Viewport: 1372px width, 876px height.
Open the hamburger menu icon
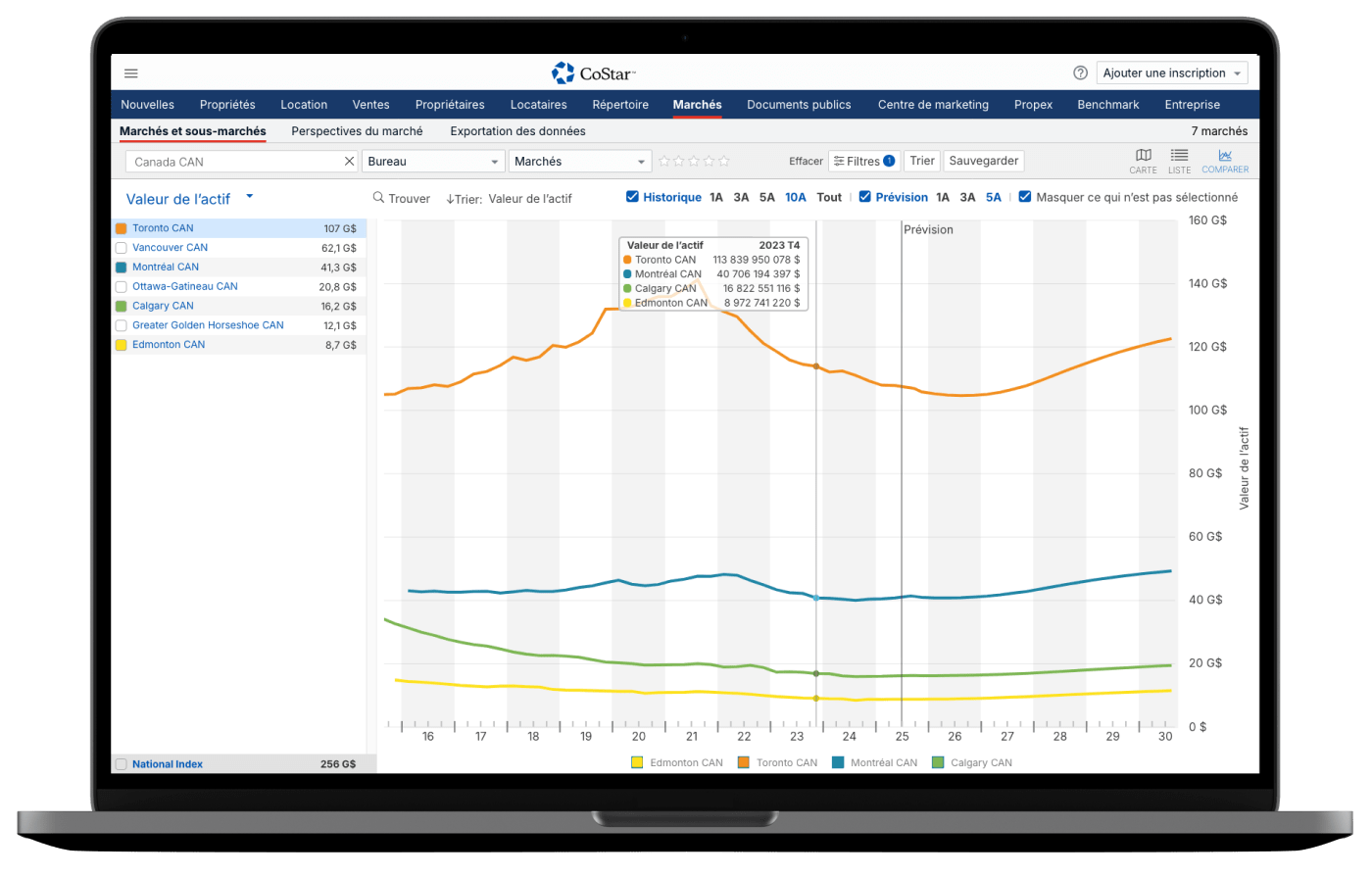[x=131, y=73]
